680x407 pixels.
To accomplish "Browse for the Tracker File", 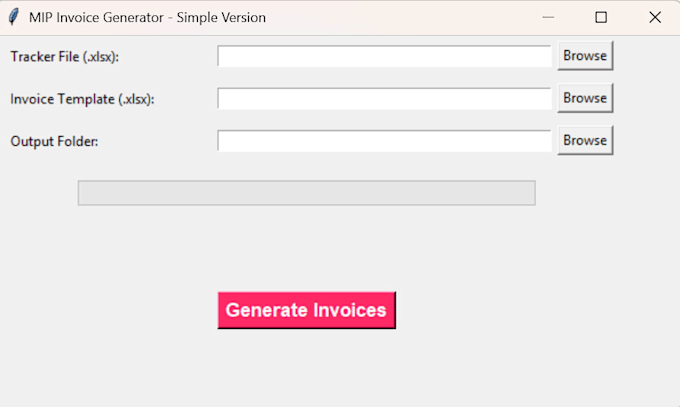I will point(585,56).
